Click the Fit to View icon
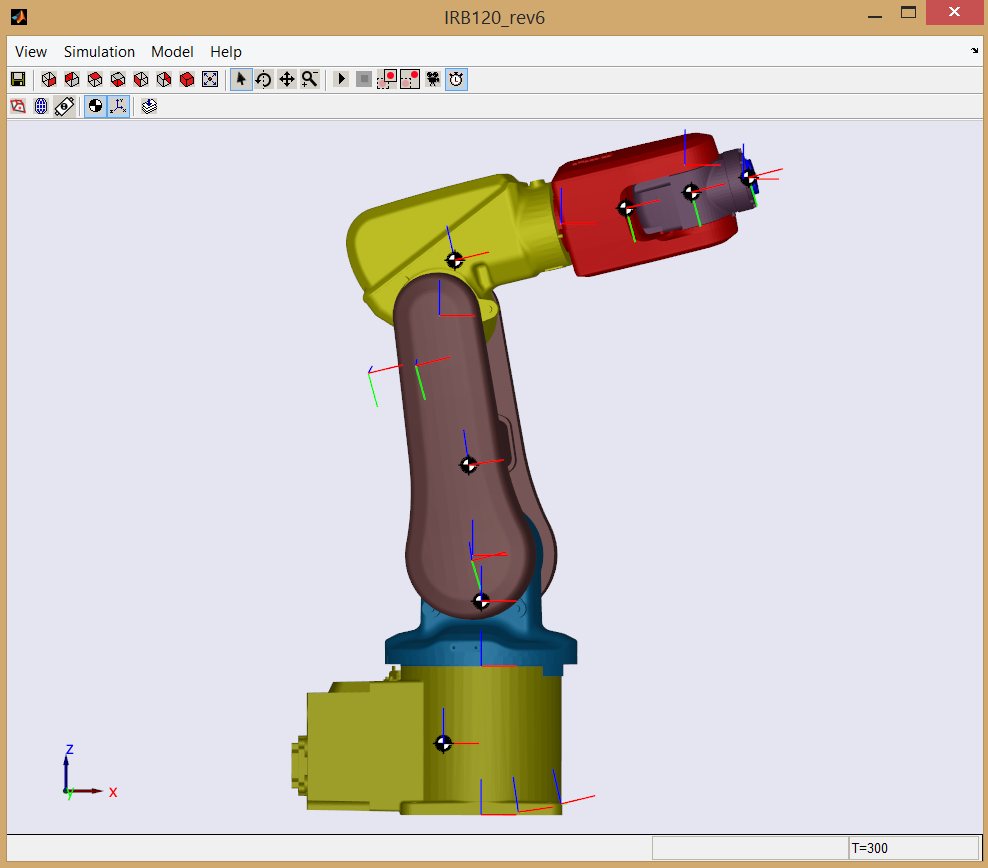This screenshot has height=868, width=988. pos(210,79)
